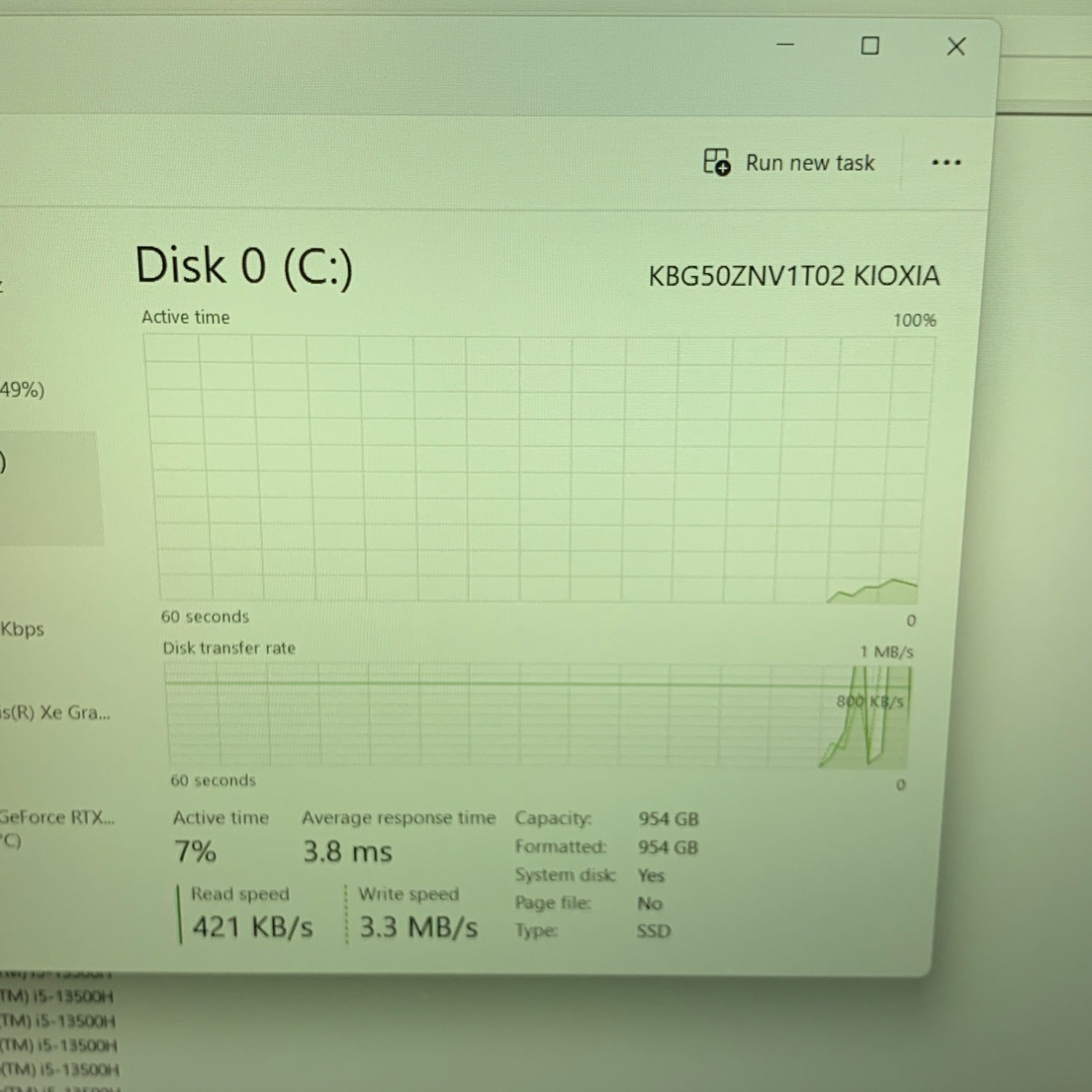This screenshot has width=1092, height=1092.
Task: Click the 7% active time value
Action: [x=195, y=851]
